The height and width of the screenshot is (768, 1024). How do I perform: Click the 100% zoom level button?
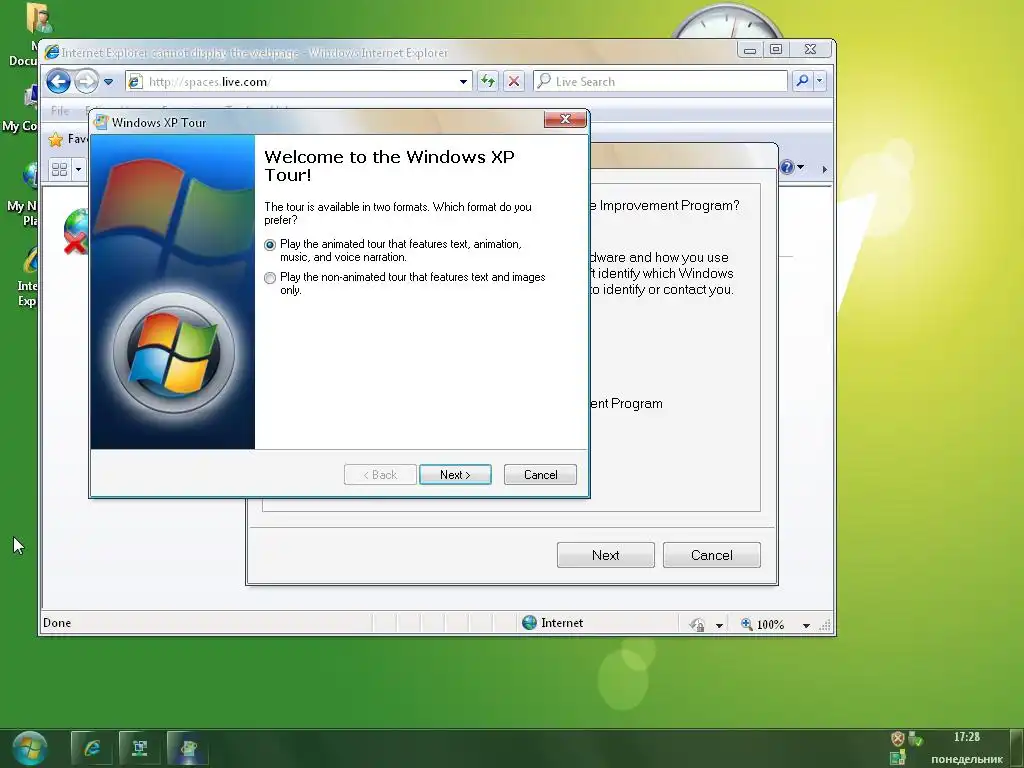pos(762,624)
